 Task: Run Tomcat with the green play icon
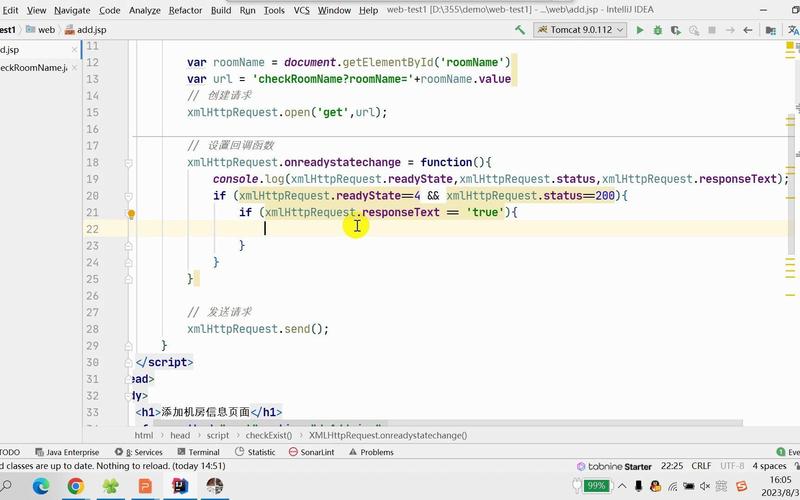tap(639, 30)
